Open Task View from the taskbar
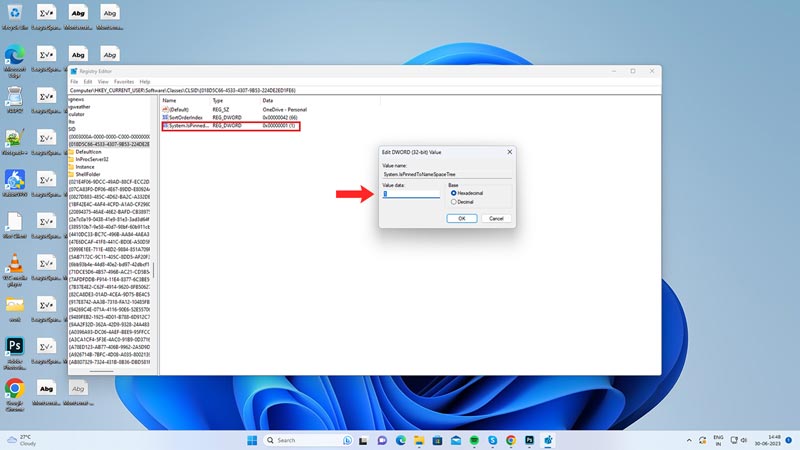The image size is (800, 450). click(363, 440)
